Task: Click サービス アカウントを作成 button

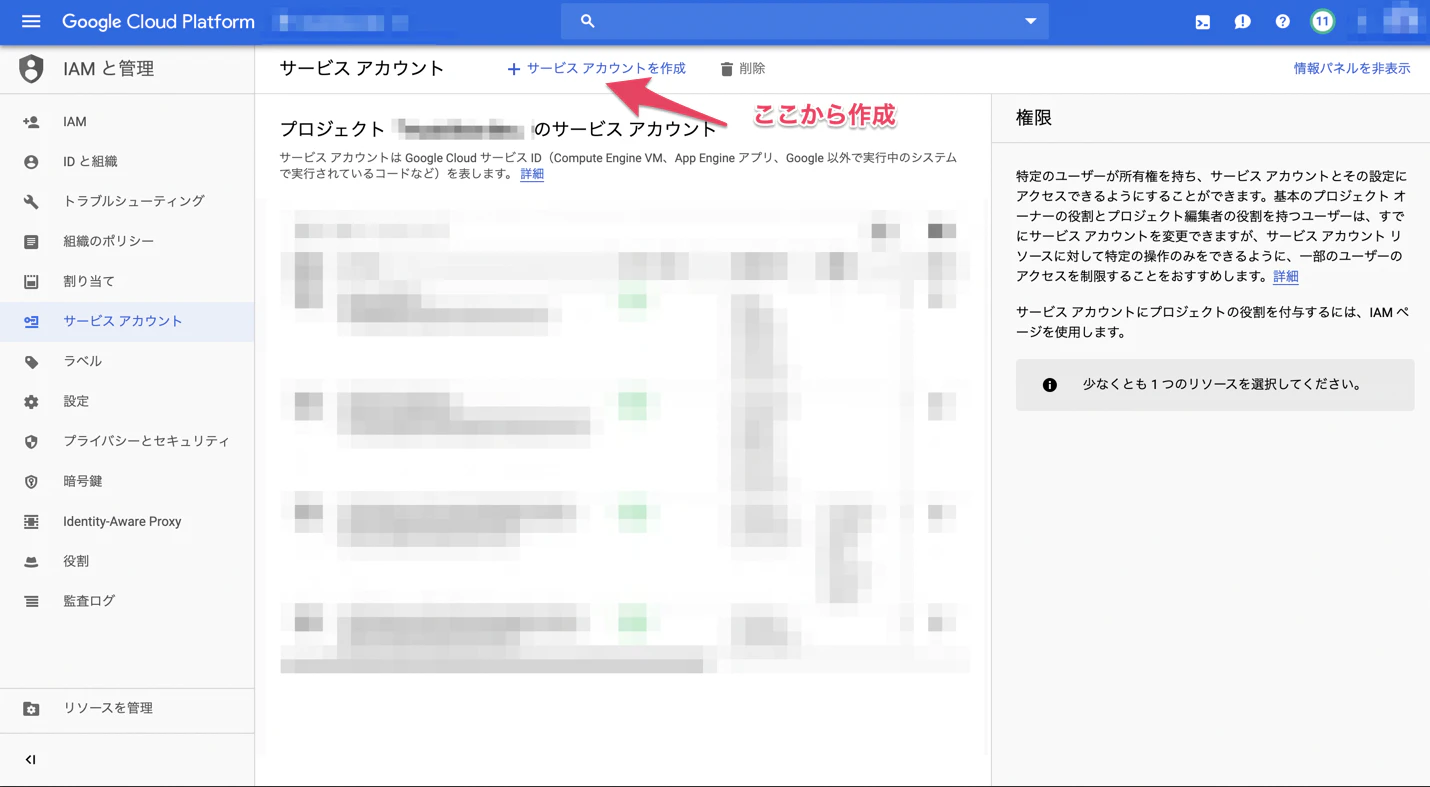Action: 596,69
